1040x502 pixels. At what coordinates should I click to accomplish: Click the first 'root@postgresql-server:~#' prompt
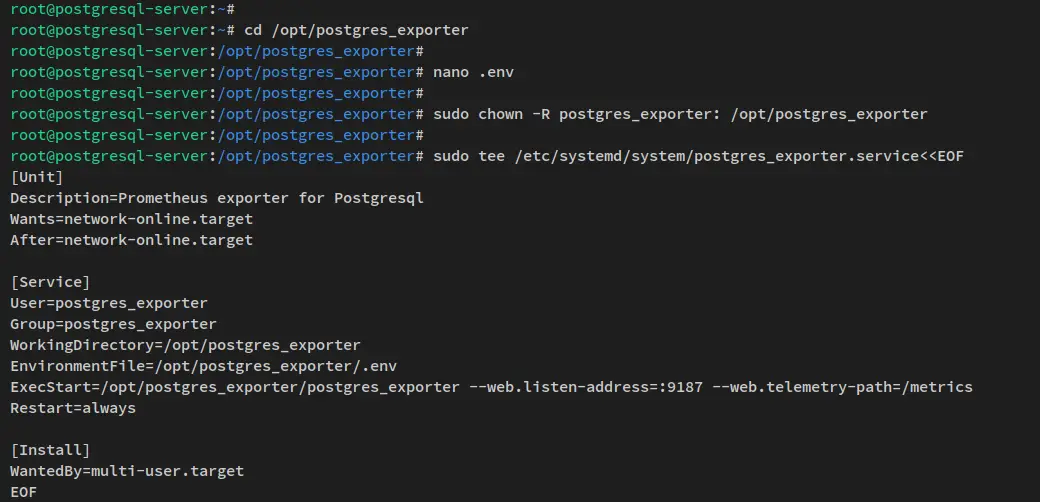[x=123, y=9]
